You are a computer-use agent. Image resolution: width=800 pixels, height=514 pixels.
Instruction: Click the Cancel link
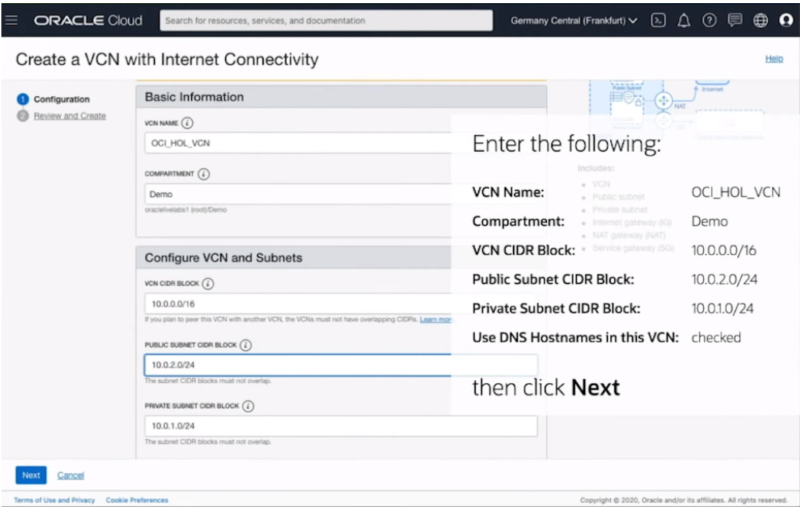coord(70,475)
